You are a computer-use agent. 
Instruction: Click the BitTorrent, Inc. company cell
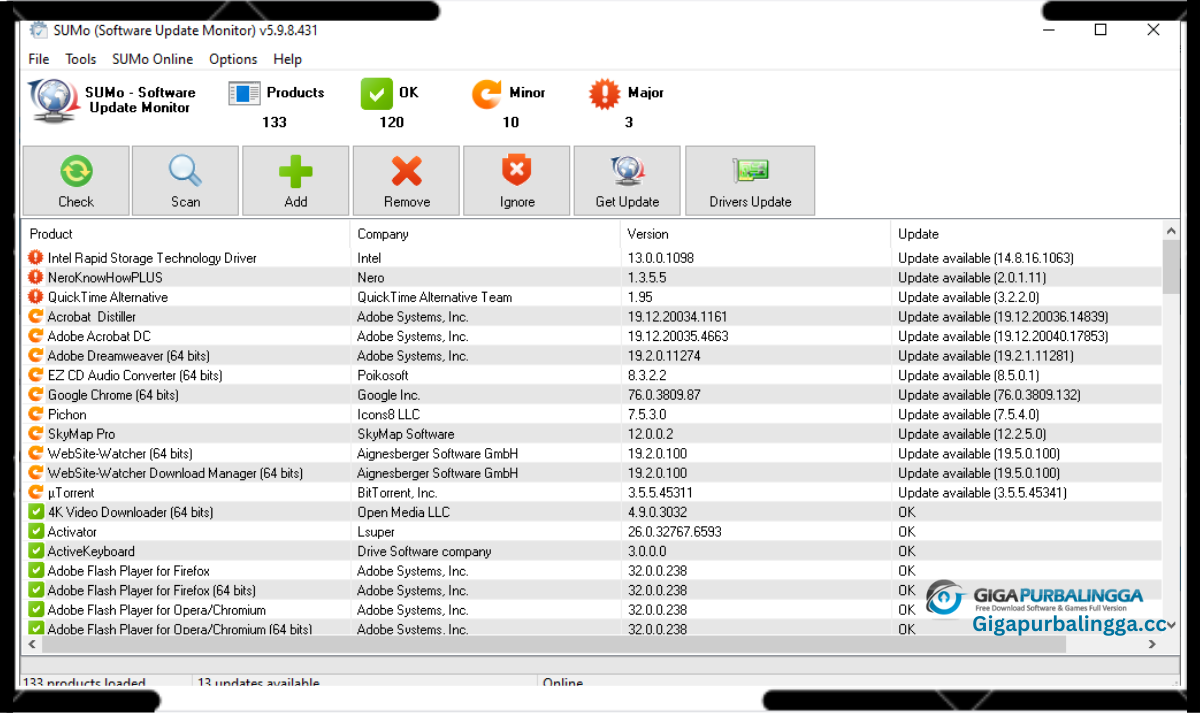click(397, 492)
